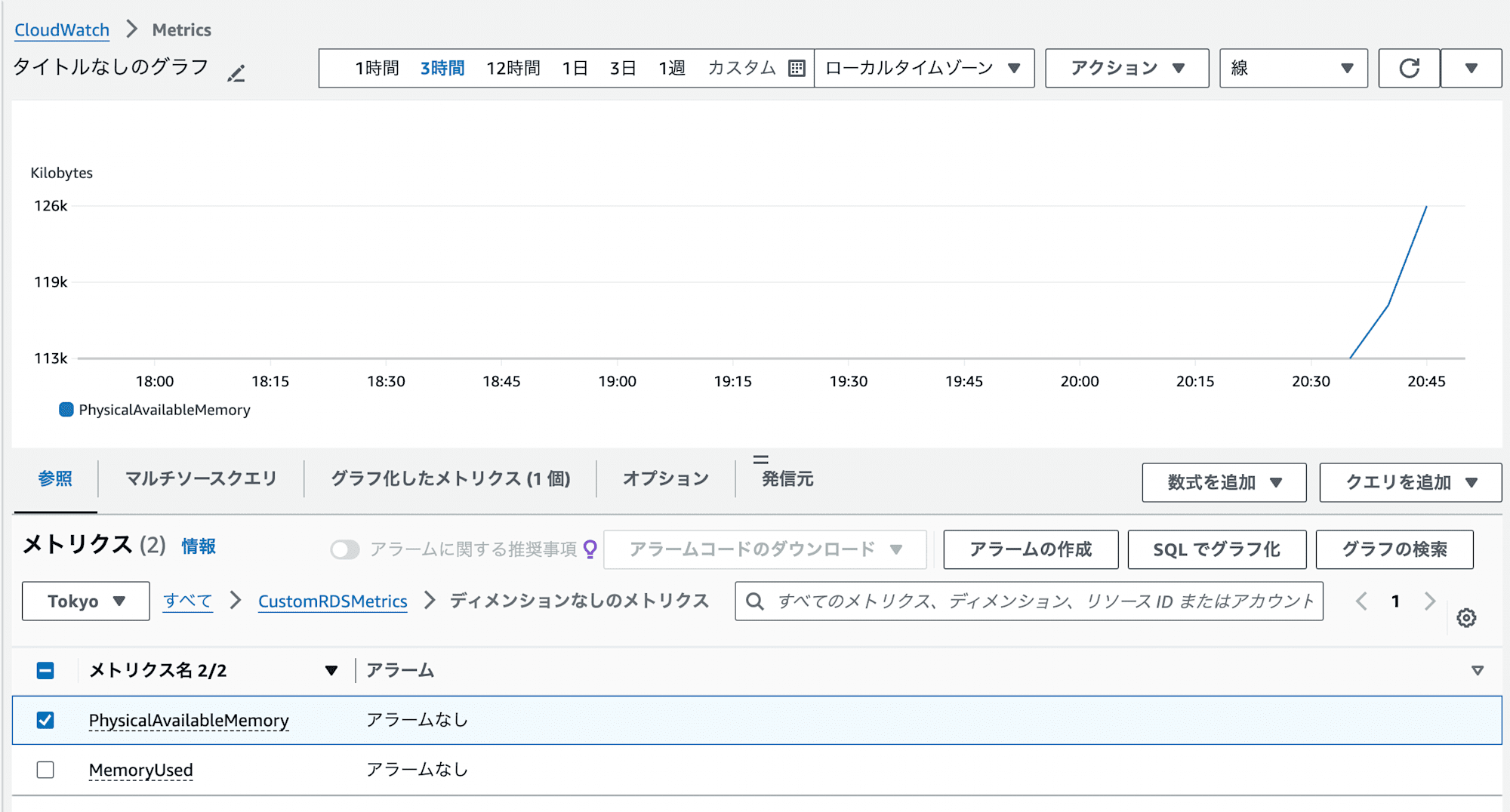Open 情報 link next to メトリクス
Image resolution: width=1510 pixels, height=812 pixels.
[199, 546]
